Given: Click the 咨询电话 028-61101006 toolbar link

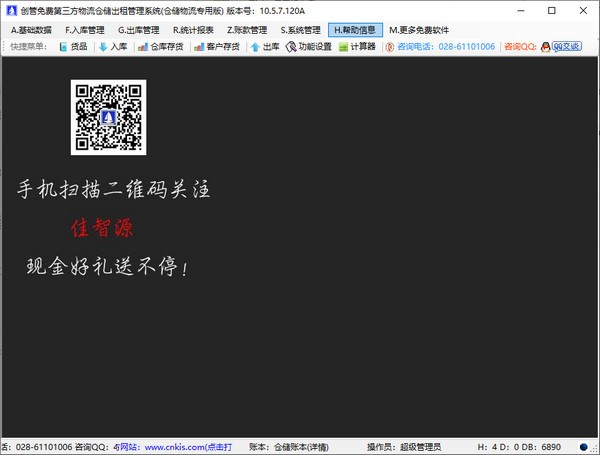Looking at the screenshot, I should 446,47.
